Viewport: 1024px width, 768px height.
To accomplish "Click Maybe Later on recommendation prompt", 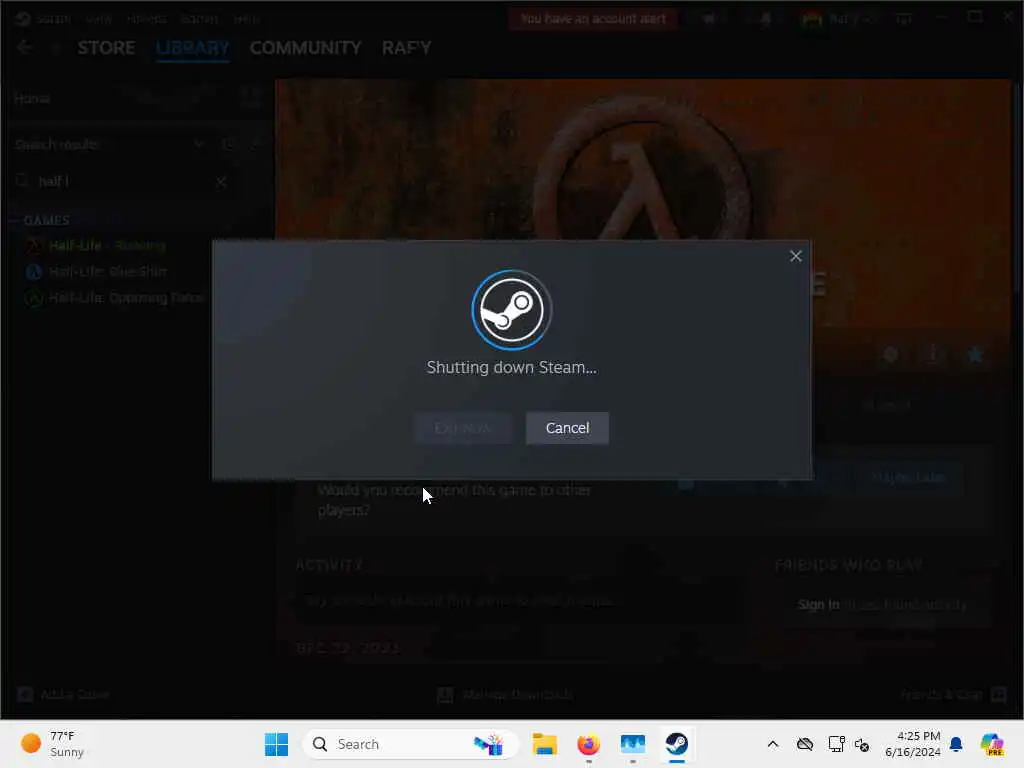I will [x=908, y=477].
